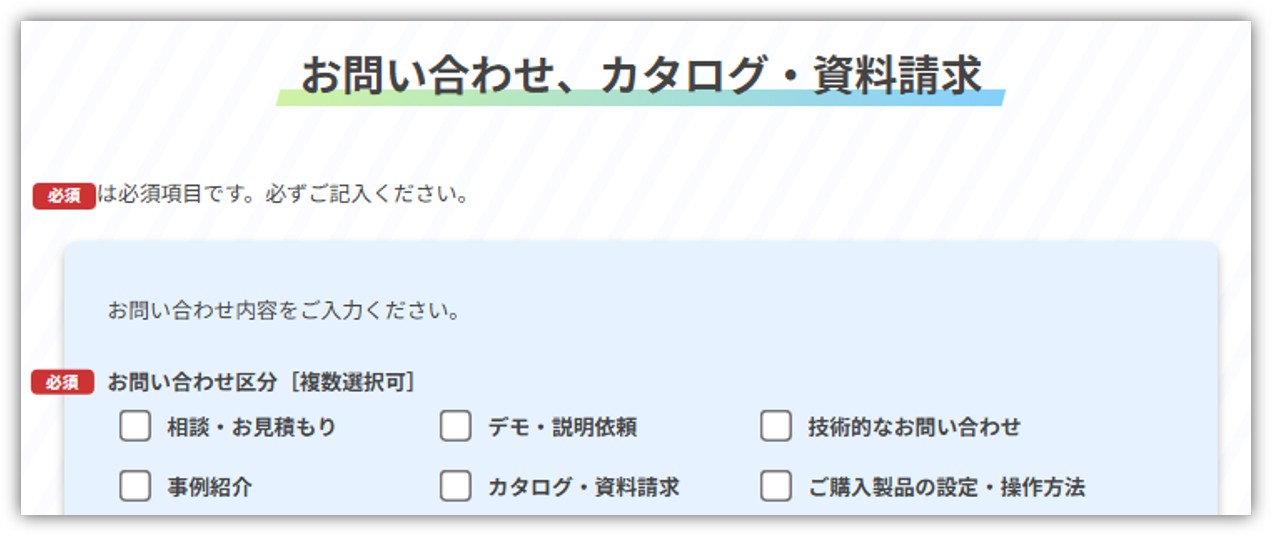Click the お問い合わせ、カタログ・資料請求 page heading

coord(640,75)
